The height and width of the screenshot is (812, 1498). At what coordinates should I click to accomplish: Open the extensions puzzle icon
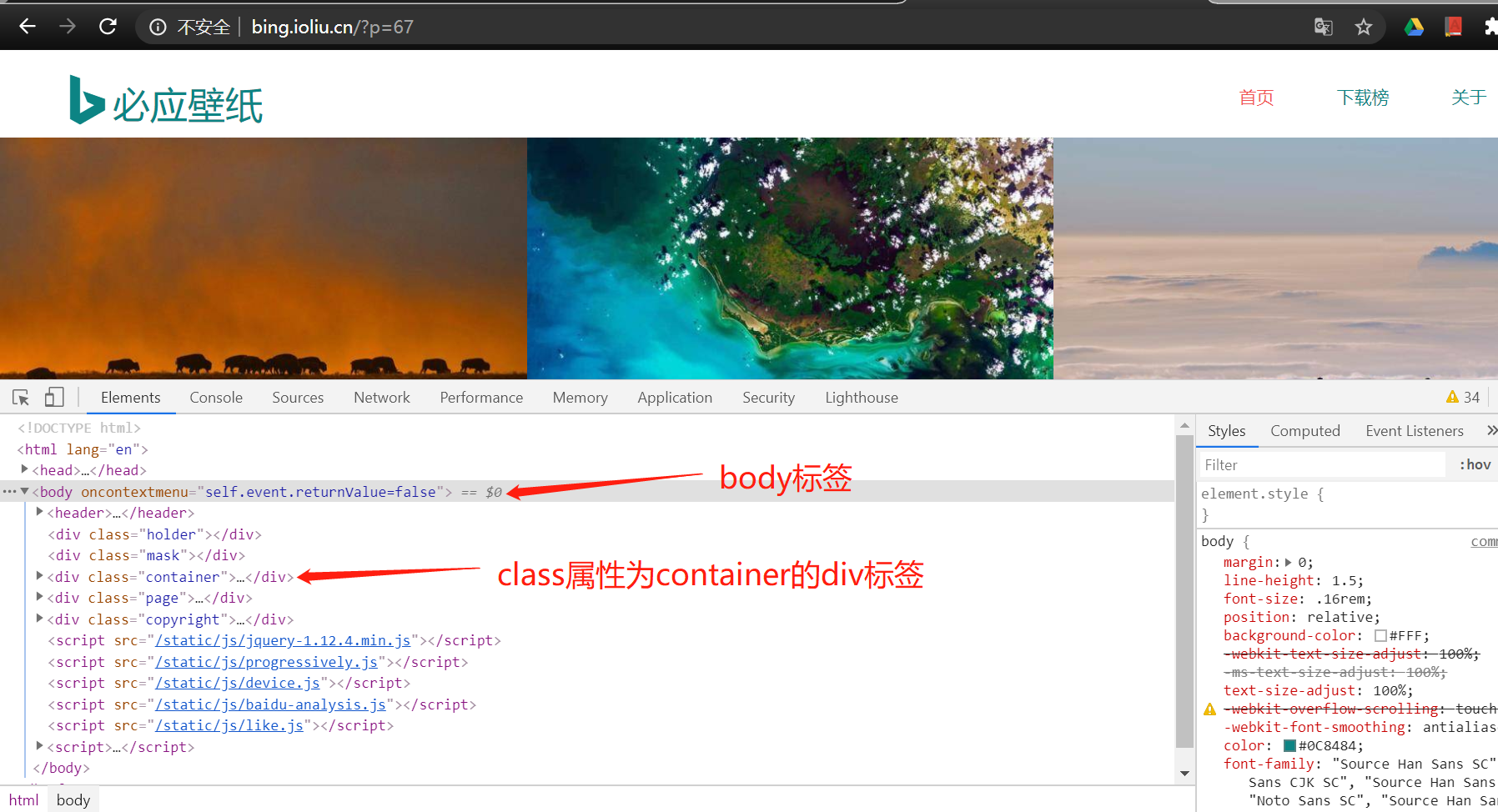tap(1490, 28)
